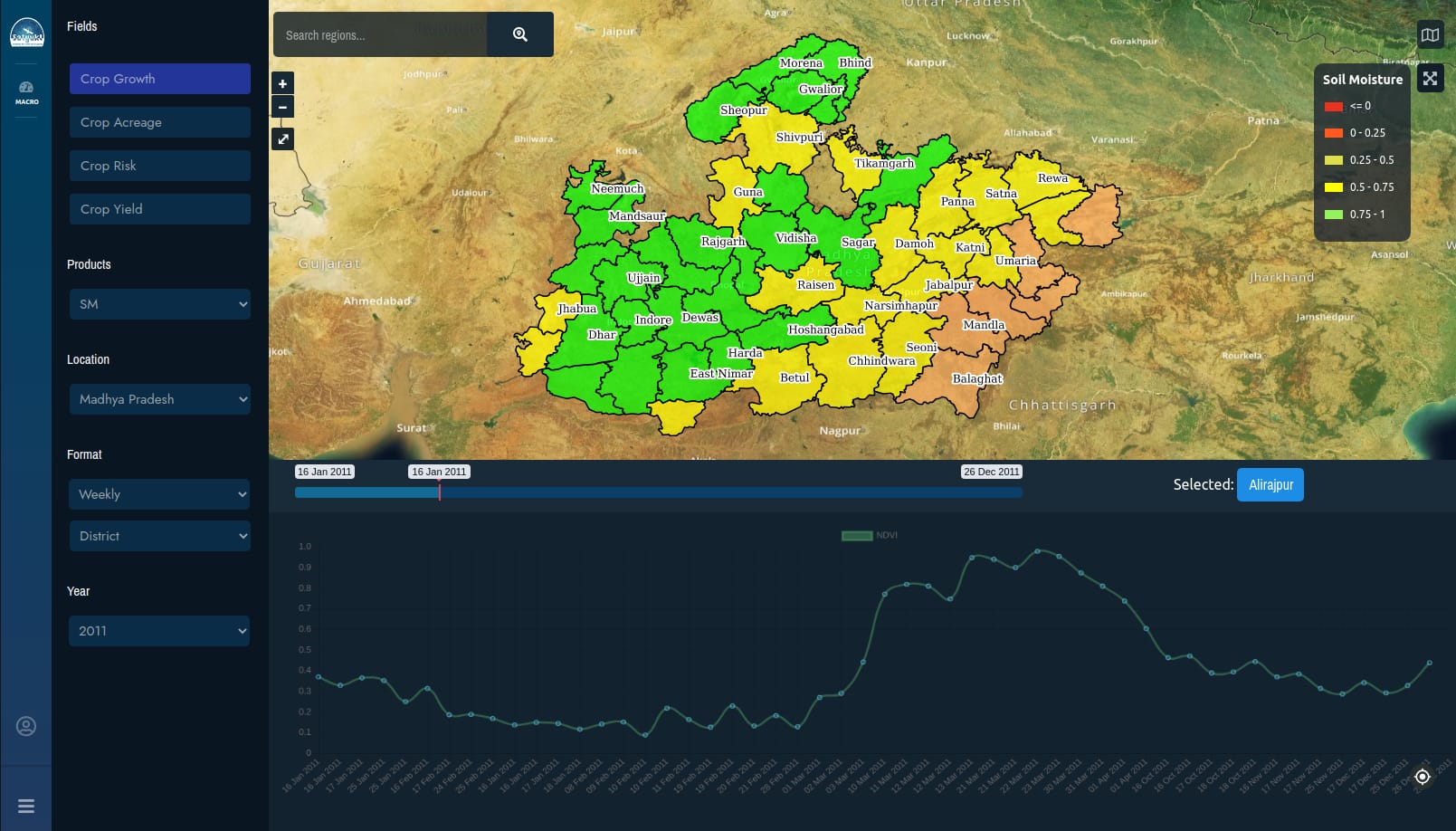This screenshot has width=1456, height=831.
Task: Select the Crop Yield field
Action: click(x=159, y=209)
